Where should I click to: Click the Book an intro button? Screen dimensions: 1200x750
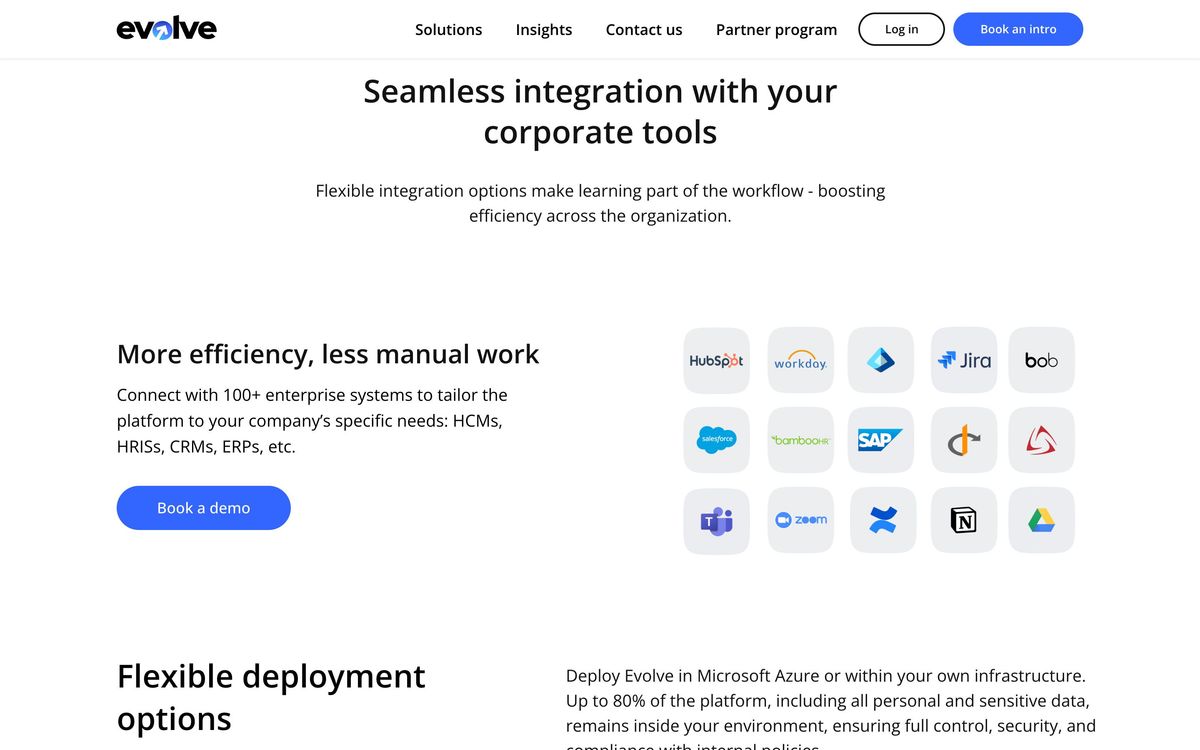(1018, 29)
